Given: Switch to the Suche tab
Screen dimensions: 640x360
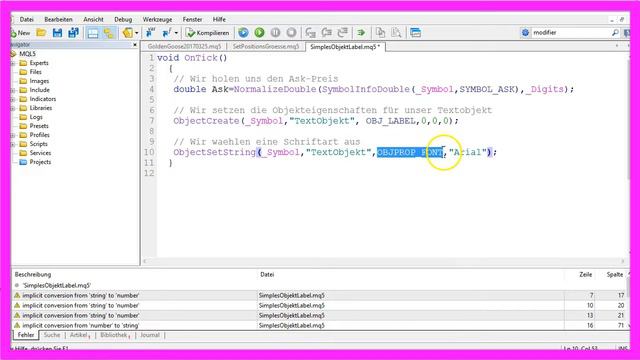Looking at the screenshot, I should [52, 335].
